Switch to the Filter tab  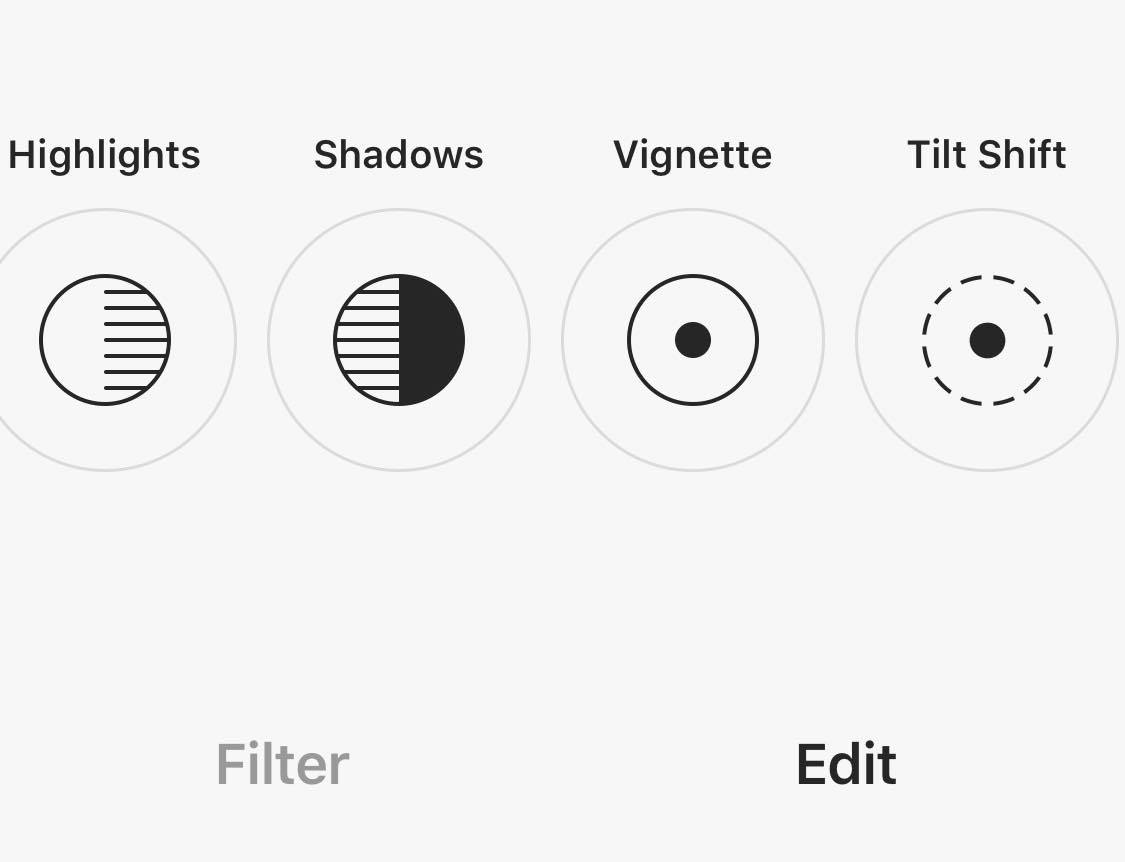tap(282, 765)
